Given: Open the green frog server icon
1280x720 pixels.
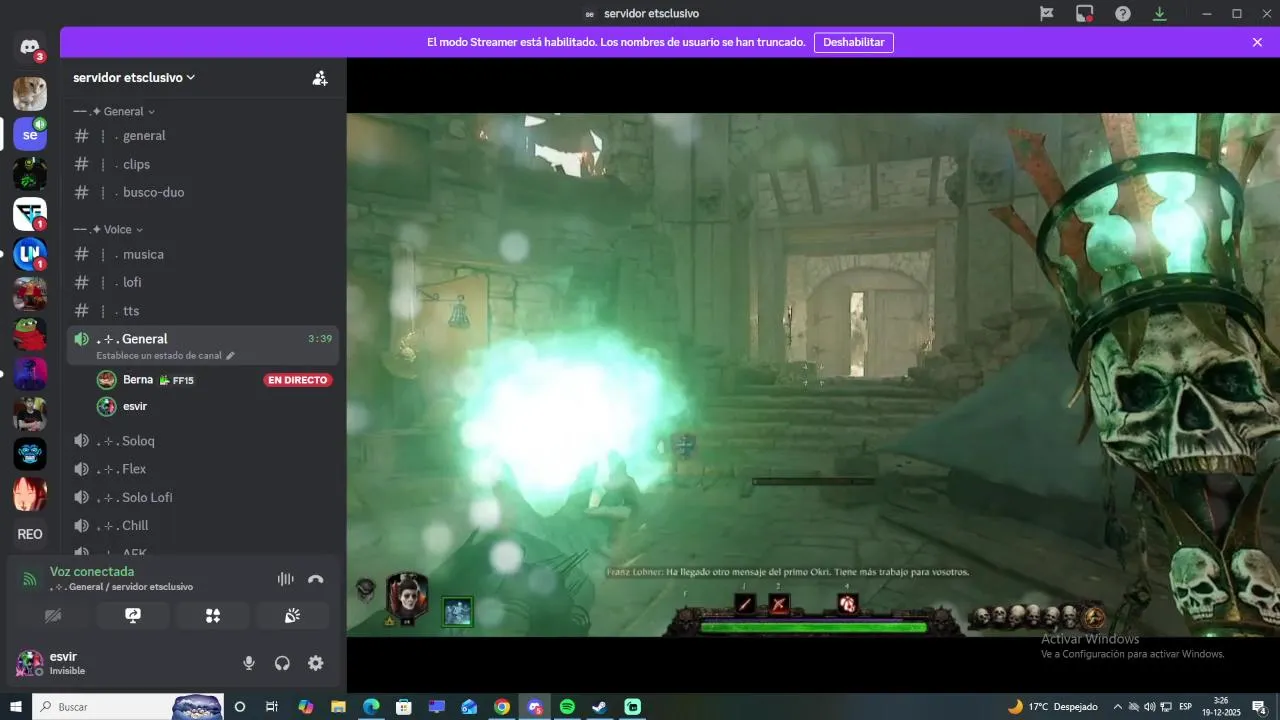Looking at the screenshot, I should pyautogui.click(x=30, y=334).
